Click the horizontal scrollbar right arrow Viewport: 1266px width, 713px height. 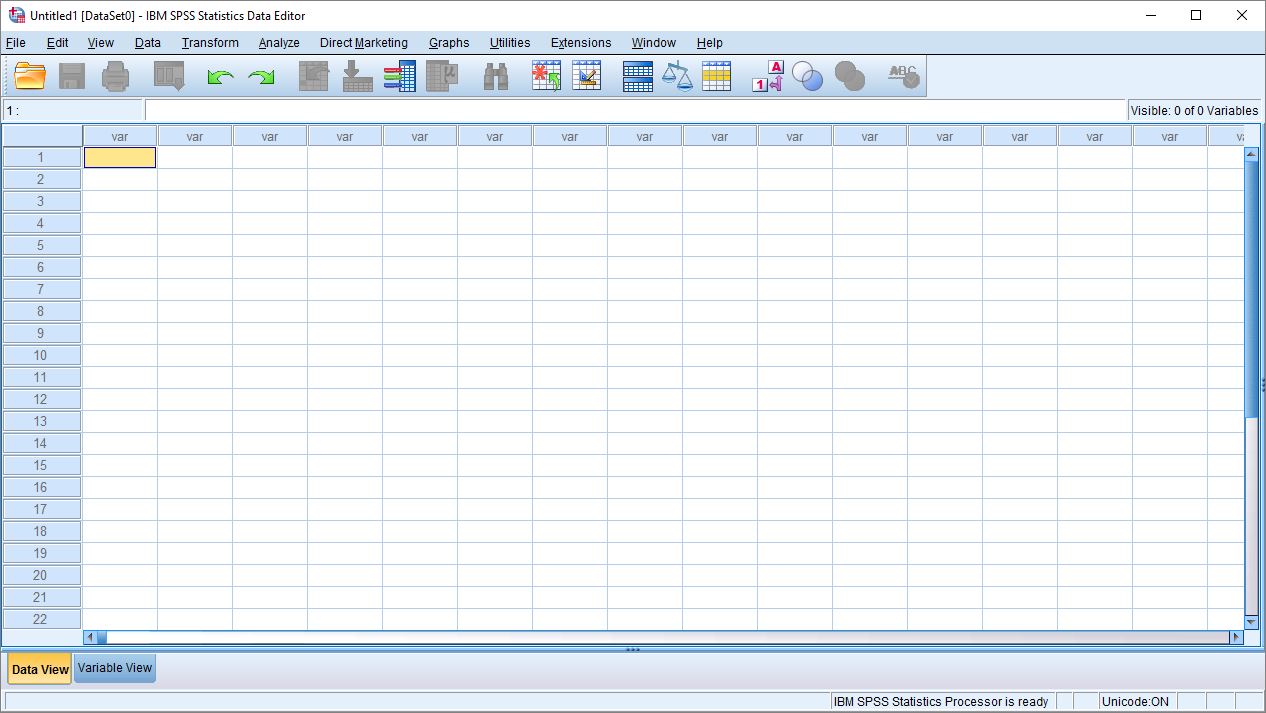[1236, 637]
